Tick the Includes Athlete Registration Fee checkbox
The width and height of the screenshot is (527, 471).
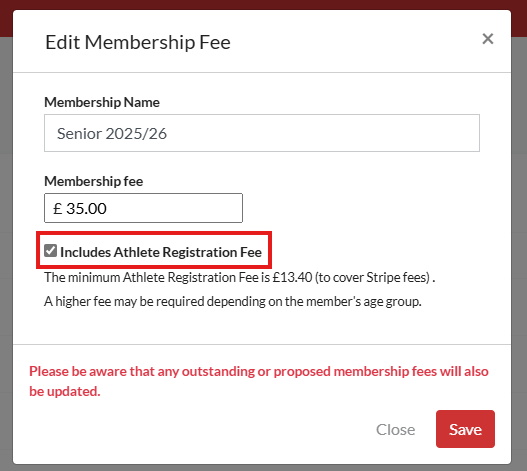[x=50, y=250]
